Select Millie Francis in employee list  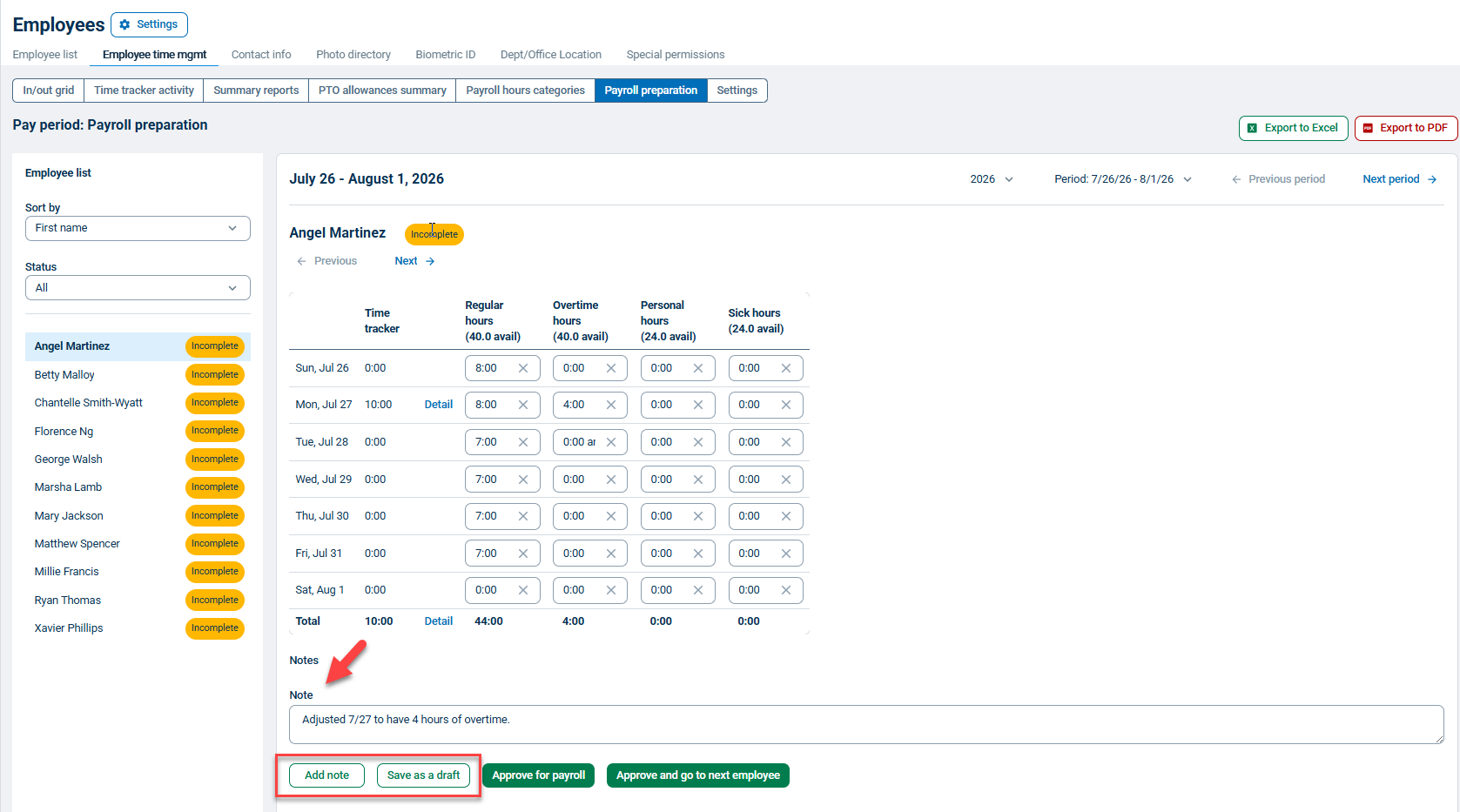click(138, 572)
